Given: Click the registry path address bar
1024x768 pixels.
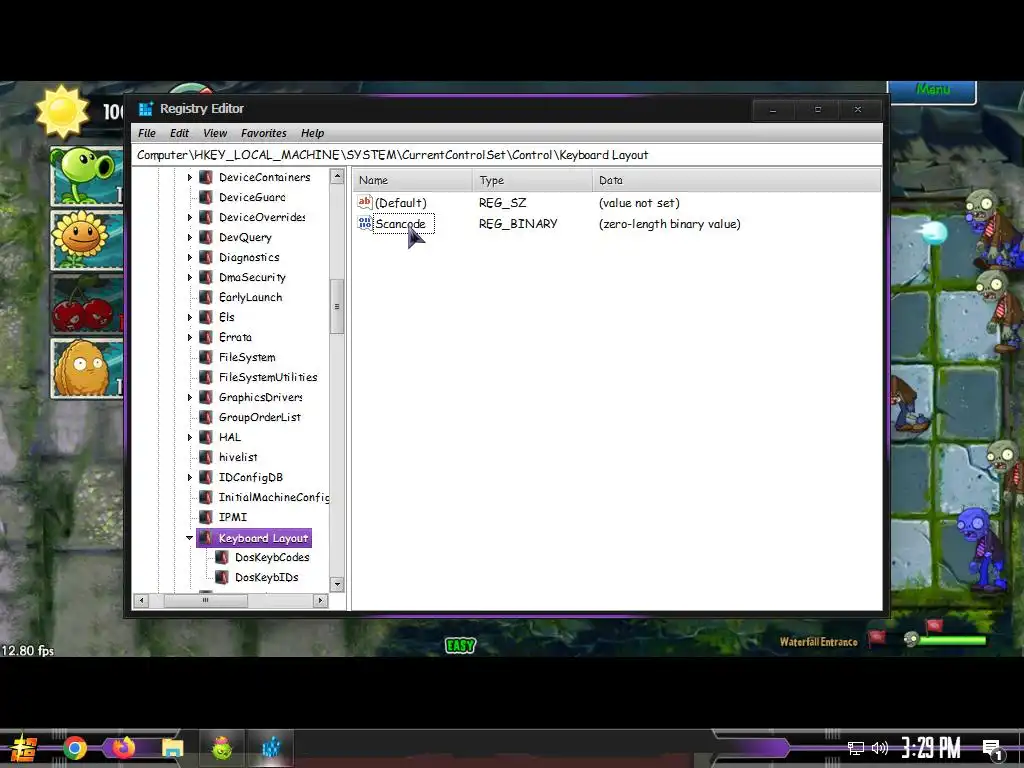Looking at the screenshot, I should point(507,155).
